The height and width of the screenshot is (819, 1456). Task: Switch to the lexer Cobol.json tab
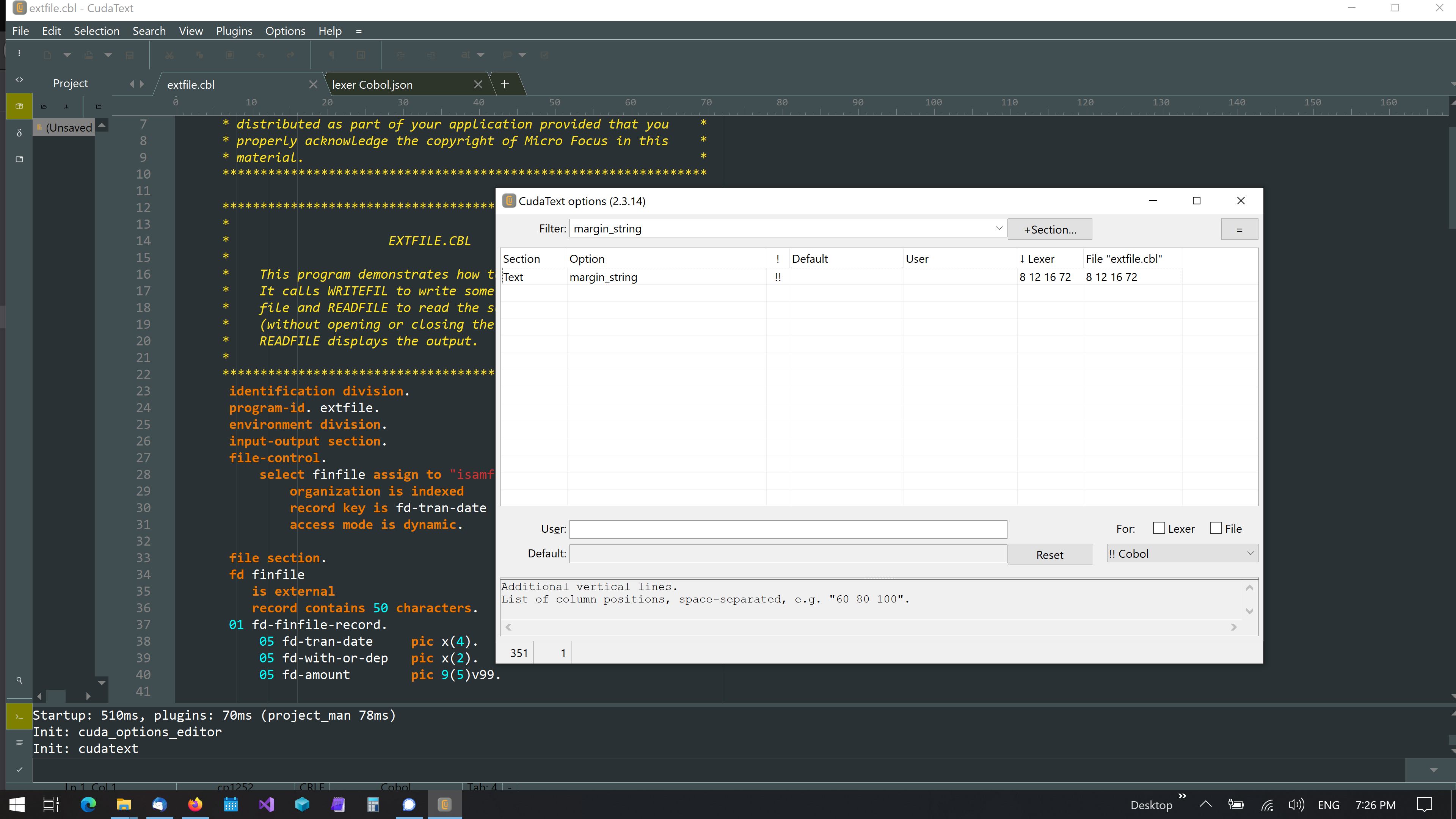pyautogui.click(x=372, y=85)
